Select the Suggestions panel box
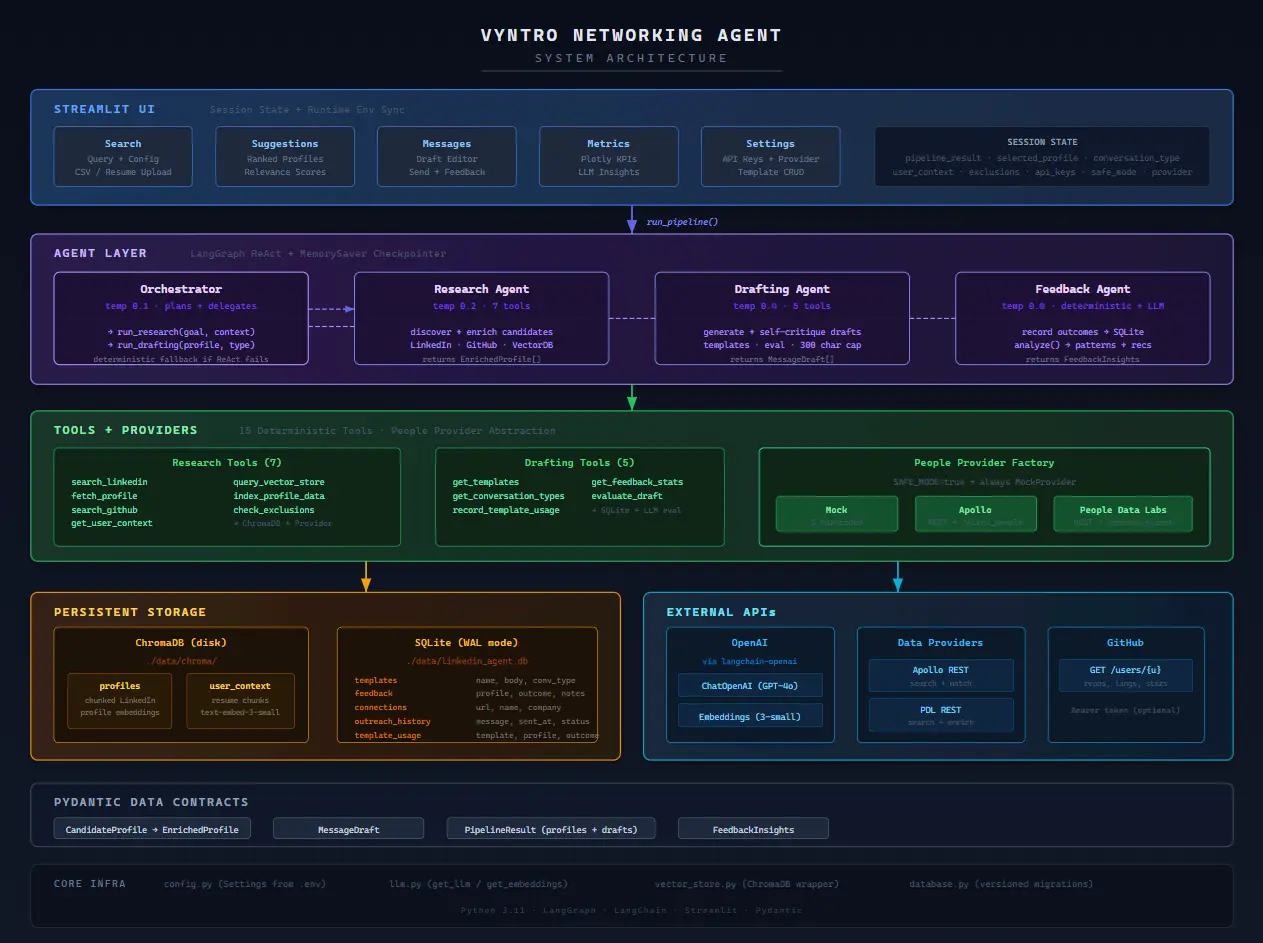Image resolution: width=1263 pixels, height=943 pixels. coord(285,157)
